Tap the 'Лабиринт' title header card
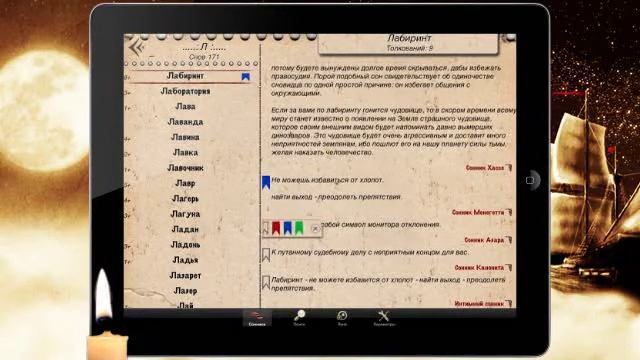Image resolution: width=640 pixels, height=360 pixels. [409, 43]
